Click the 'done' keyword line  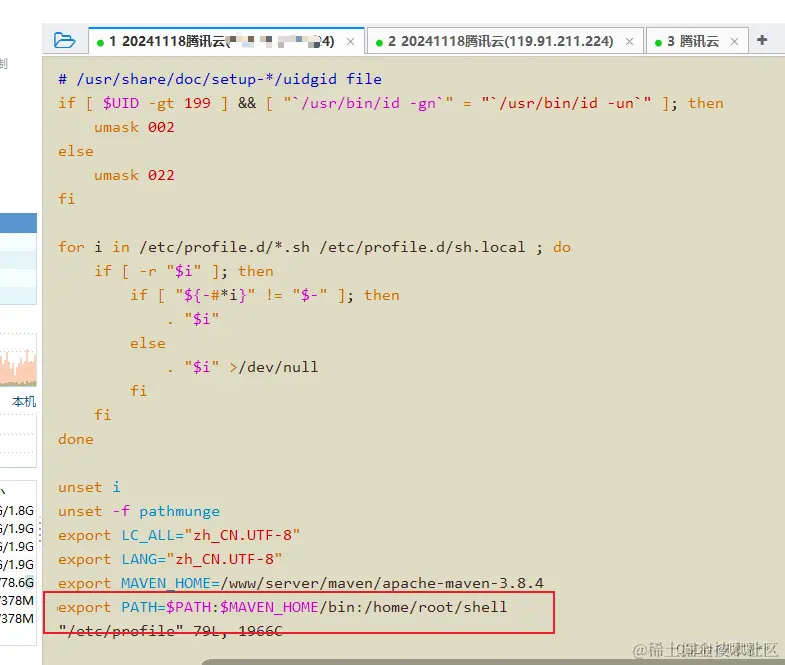coord(76,439)
